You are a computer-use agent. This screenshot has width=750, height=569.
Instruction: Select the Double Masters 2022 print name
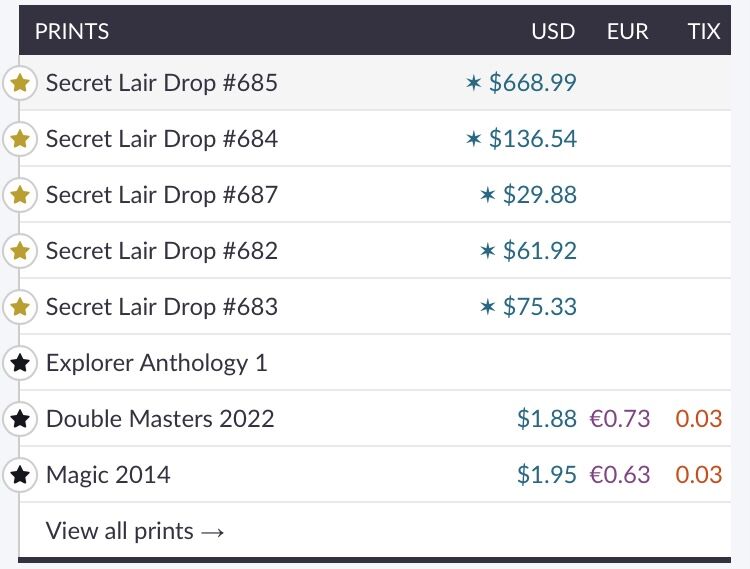tap(160, 419)
